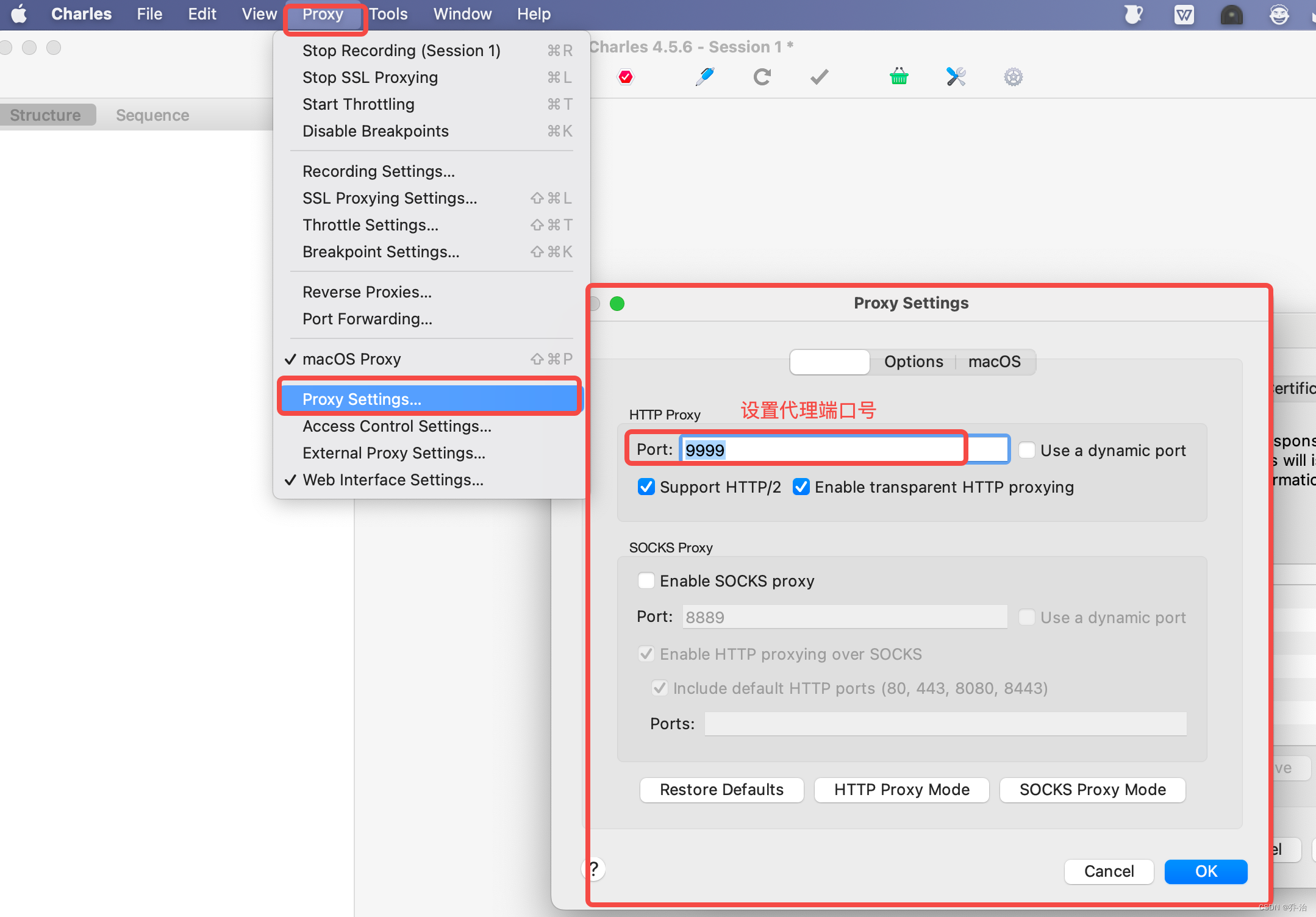Select the blank first tab in Proxy Settings

[829, 362]
